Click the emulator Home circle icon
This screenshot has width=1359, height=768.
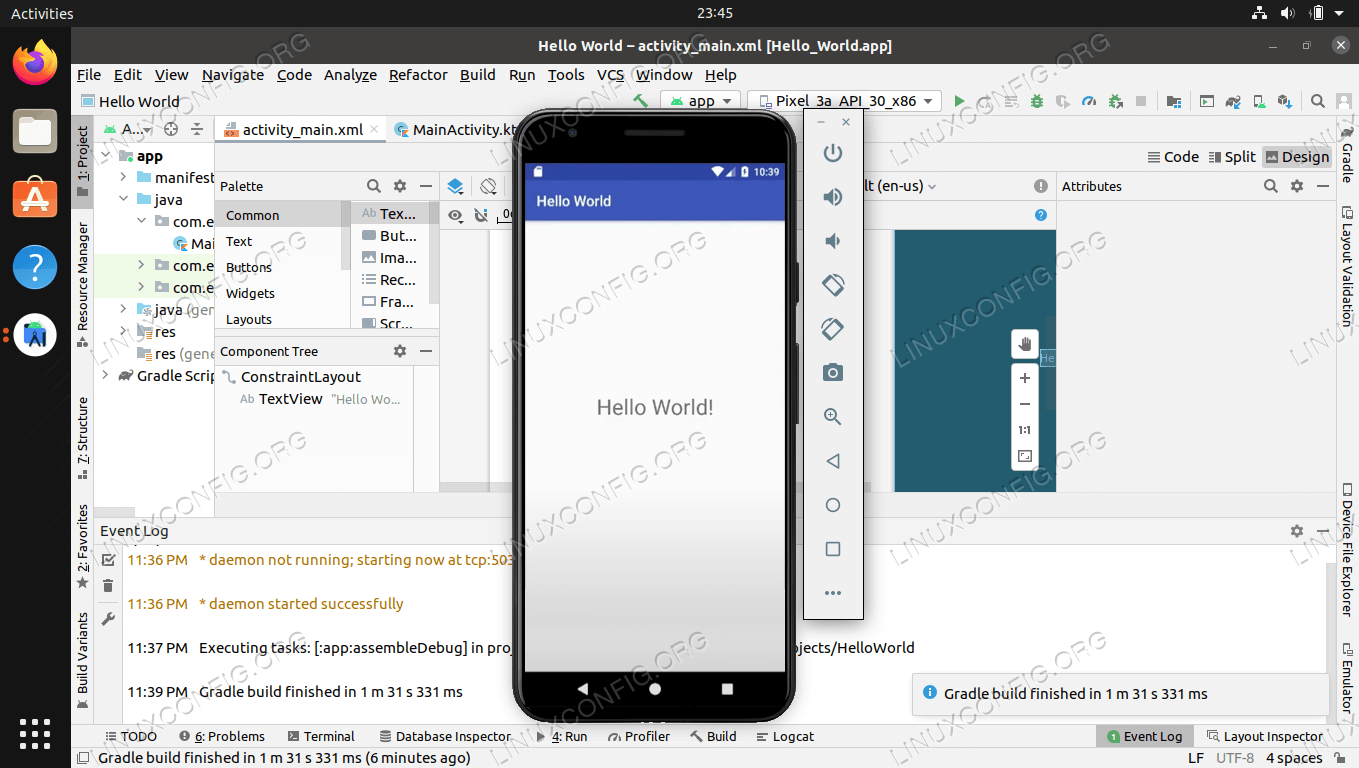pos(832,505)
